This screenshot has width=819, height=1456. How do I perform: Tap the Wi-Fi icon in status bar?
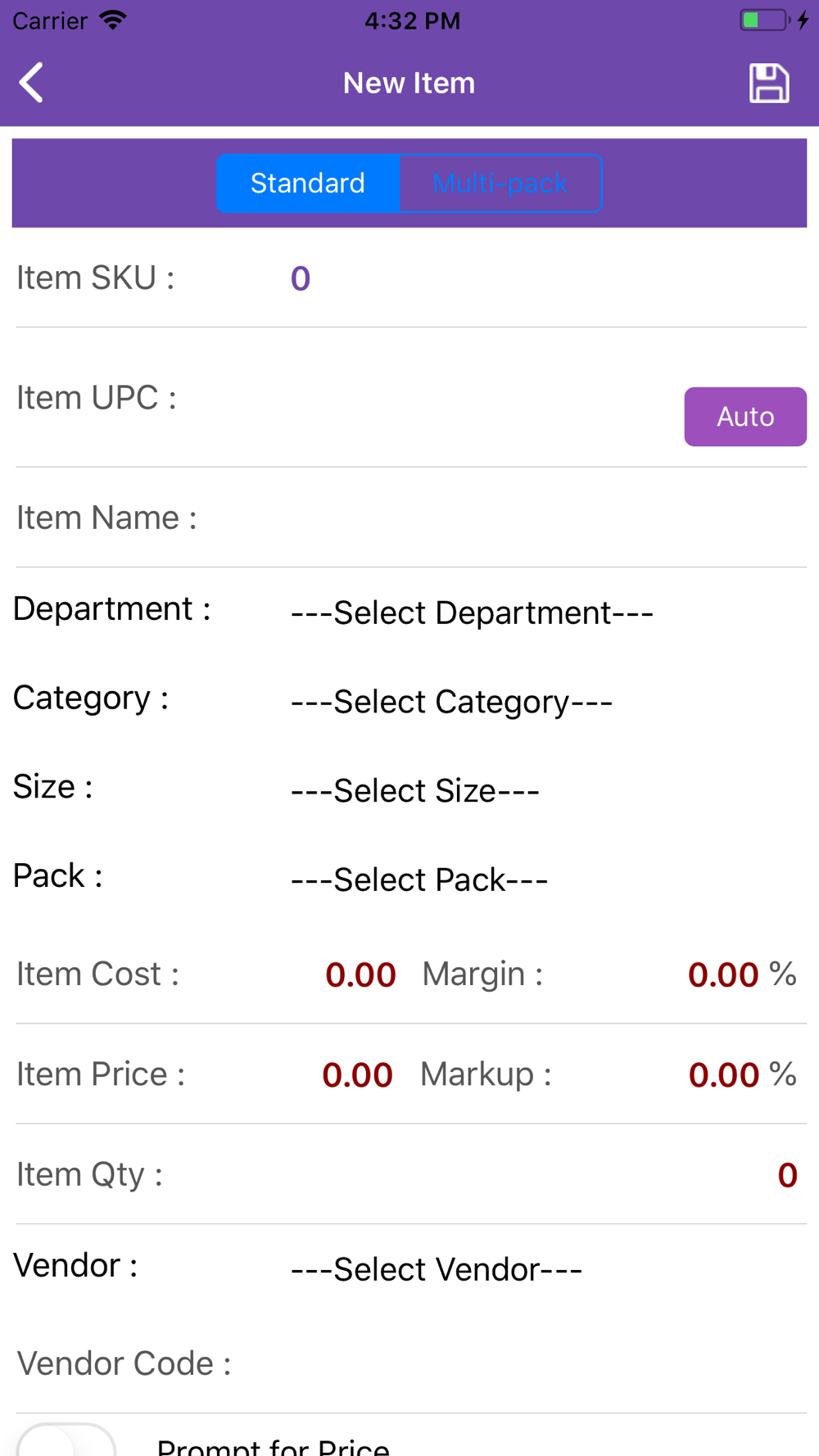113,20
